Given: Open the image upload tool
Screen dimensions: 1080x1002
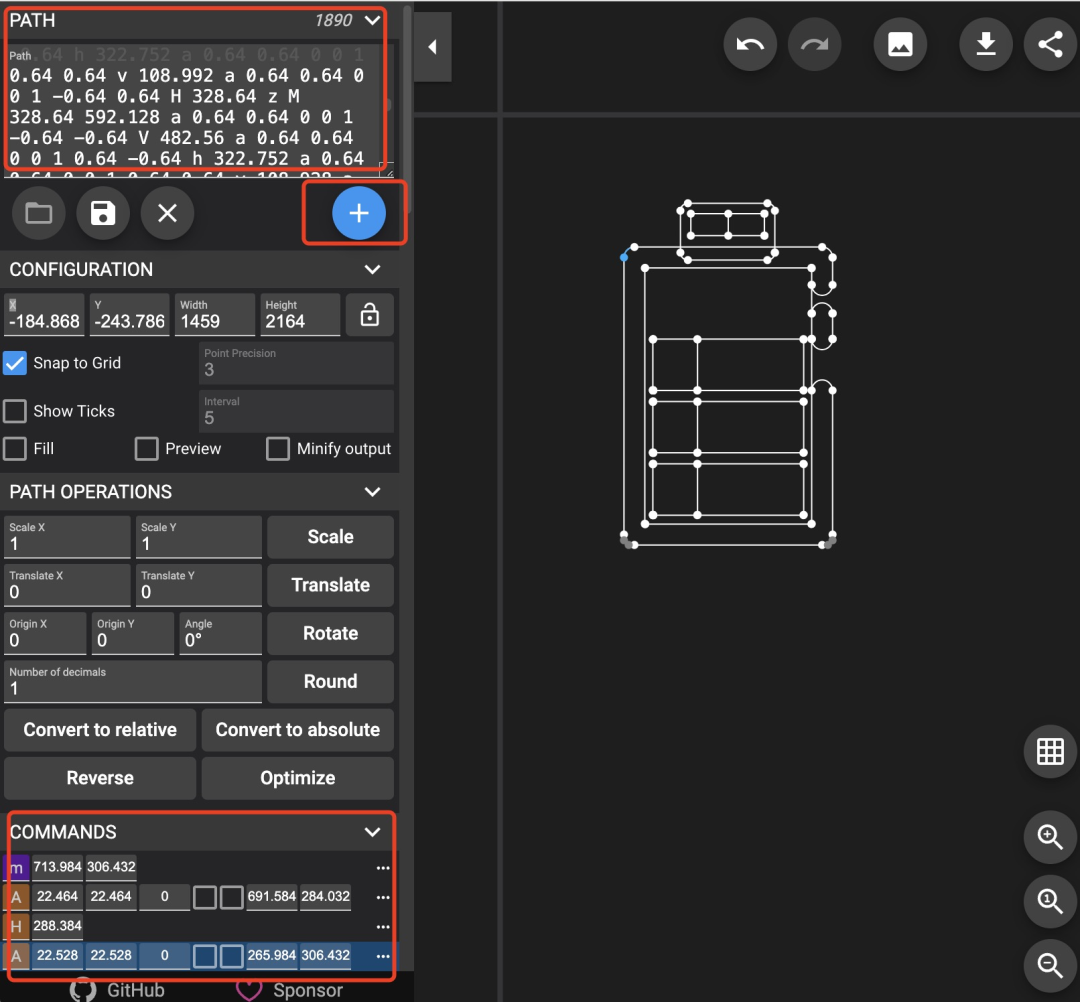Looking at the screenshot, I should (900, 45).
